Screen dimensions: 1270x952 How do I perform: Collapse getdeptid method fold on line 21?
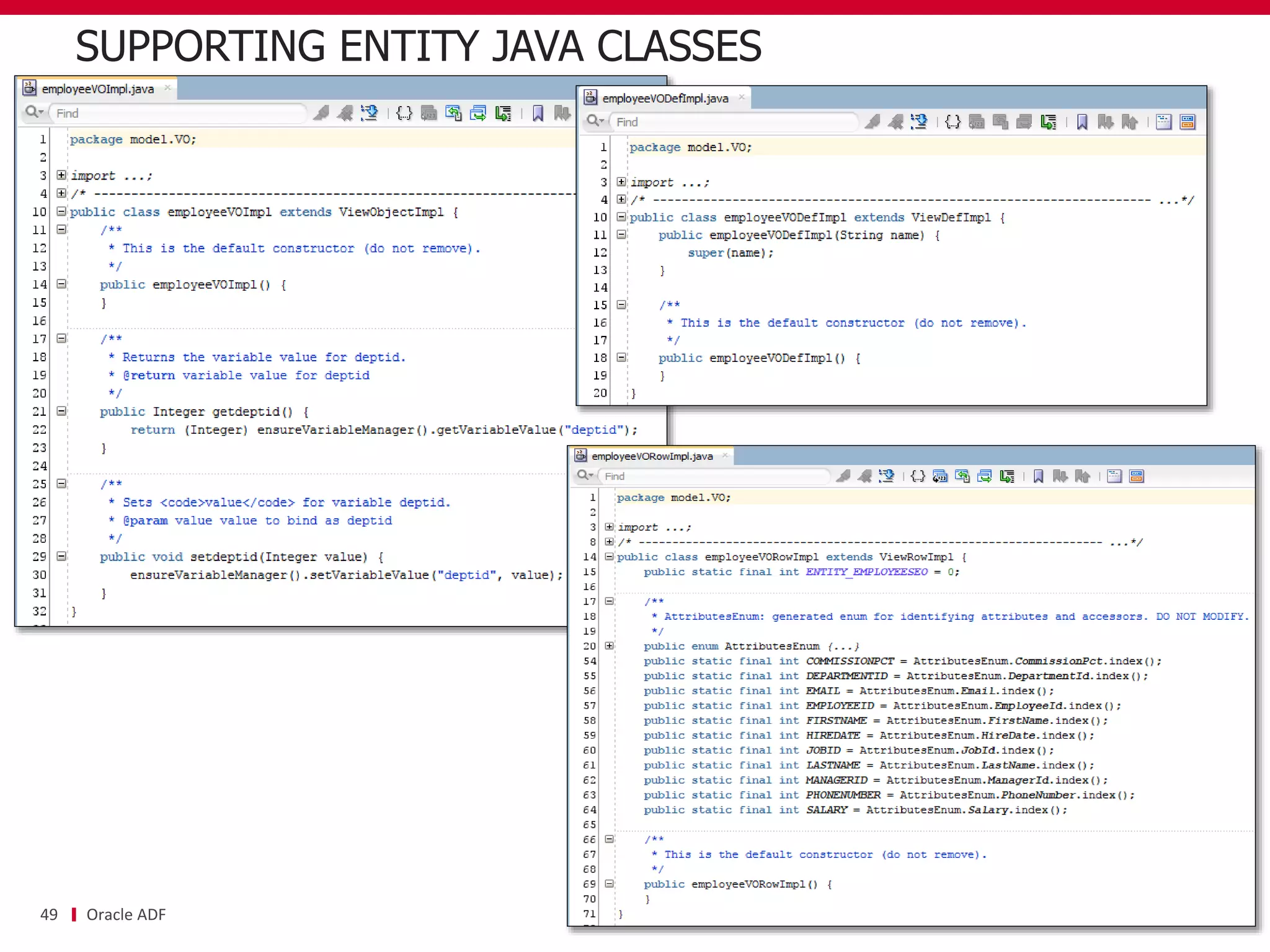[61, 411]
